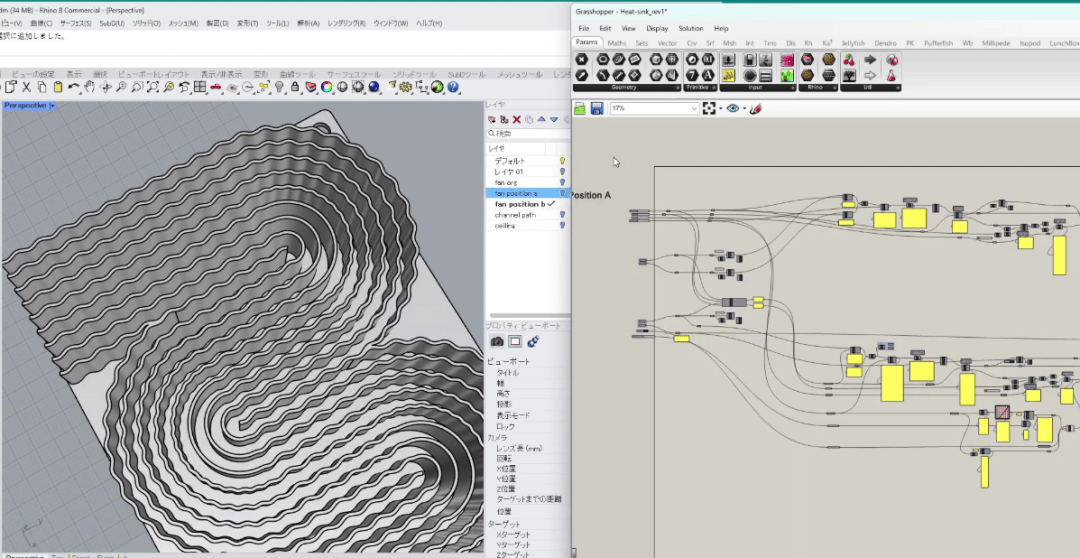Click the lock objects padlock icon
The image size is (1080, 558).
click(x=294, y=88)
